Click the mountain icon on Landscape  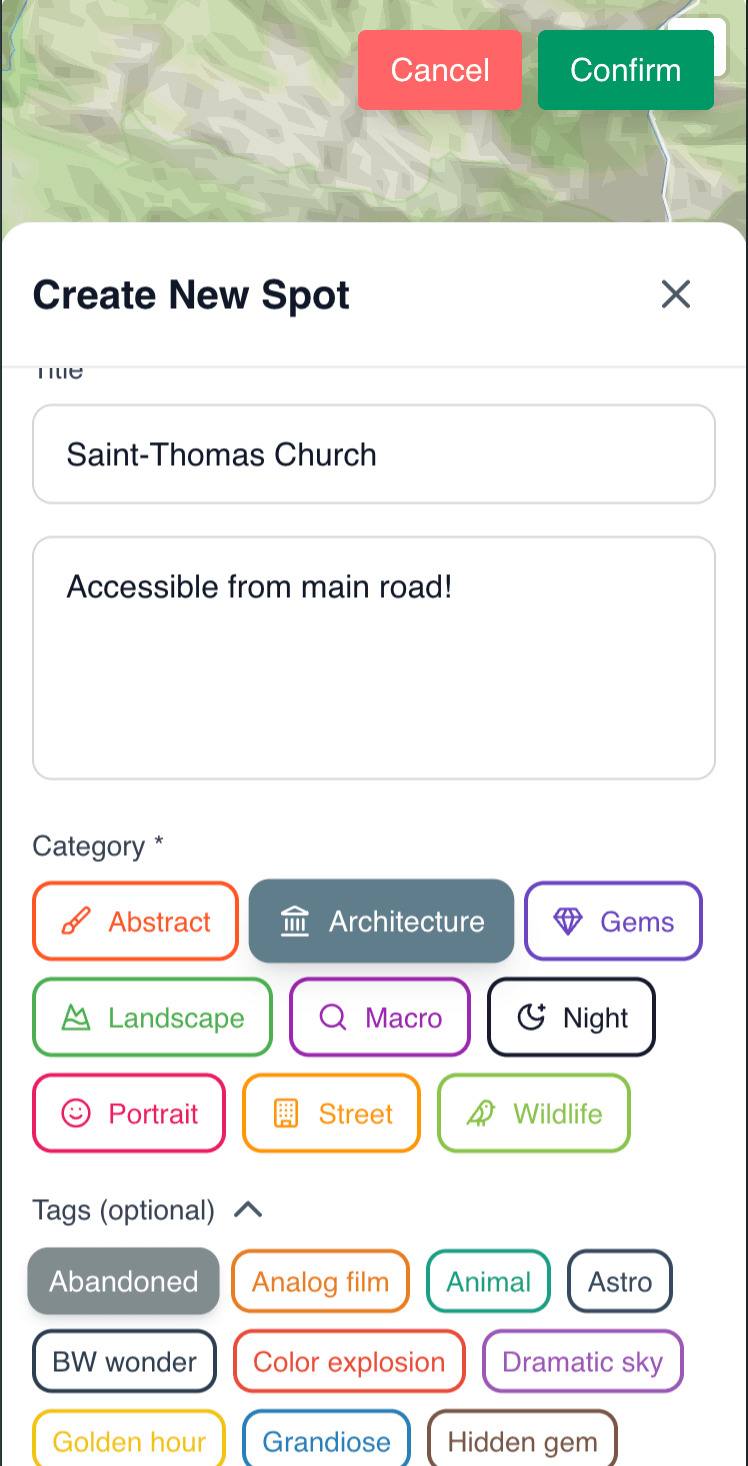pos(76,1018)
